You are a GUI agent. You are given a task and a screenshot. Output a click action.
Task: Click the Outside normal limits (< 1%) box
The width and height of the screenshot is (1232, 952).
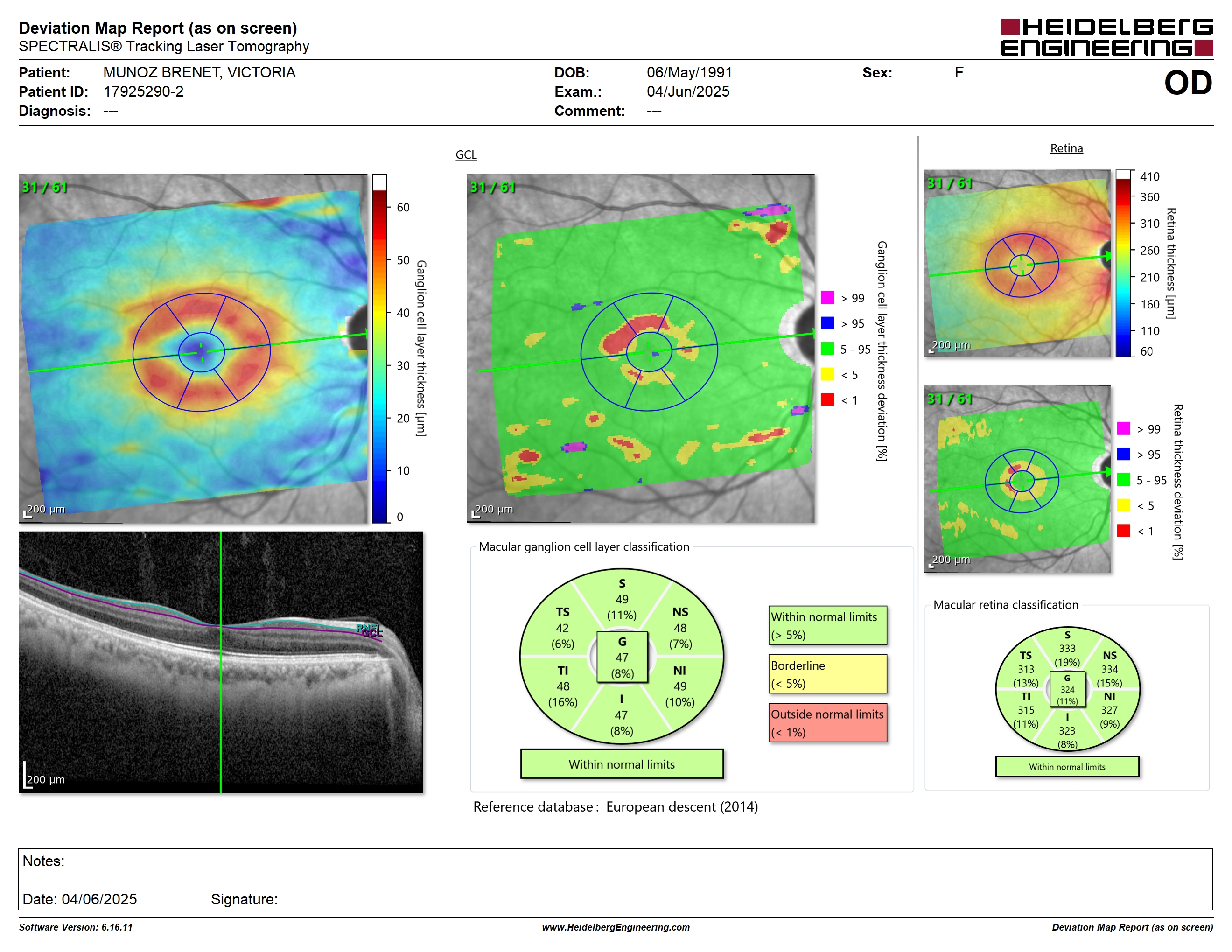pyautogui.click(x=827, y=722)
